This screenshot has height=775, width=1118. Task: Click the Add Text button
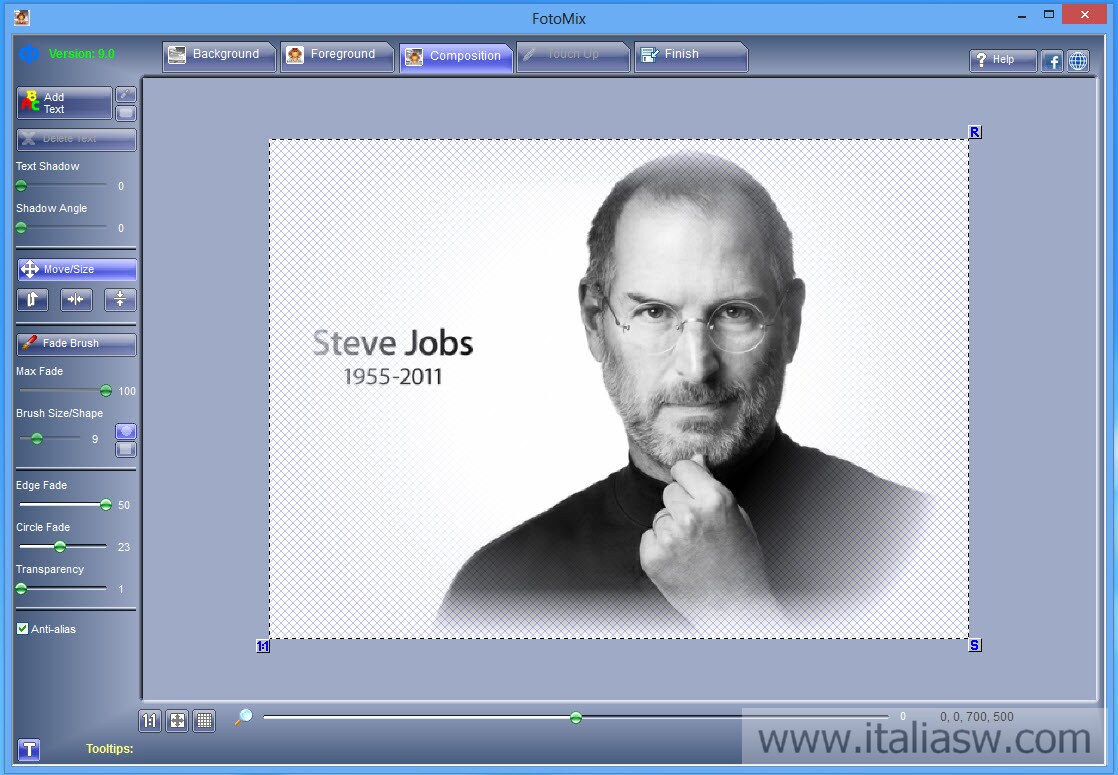64,103
